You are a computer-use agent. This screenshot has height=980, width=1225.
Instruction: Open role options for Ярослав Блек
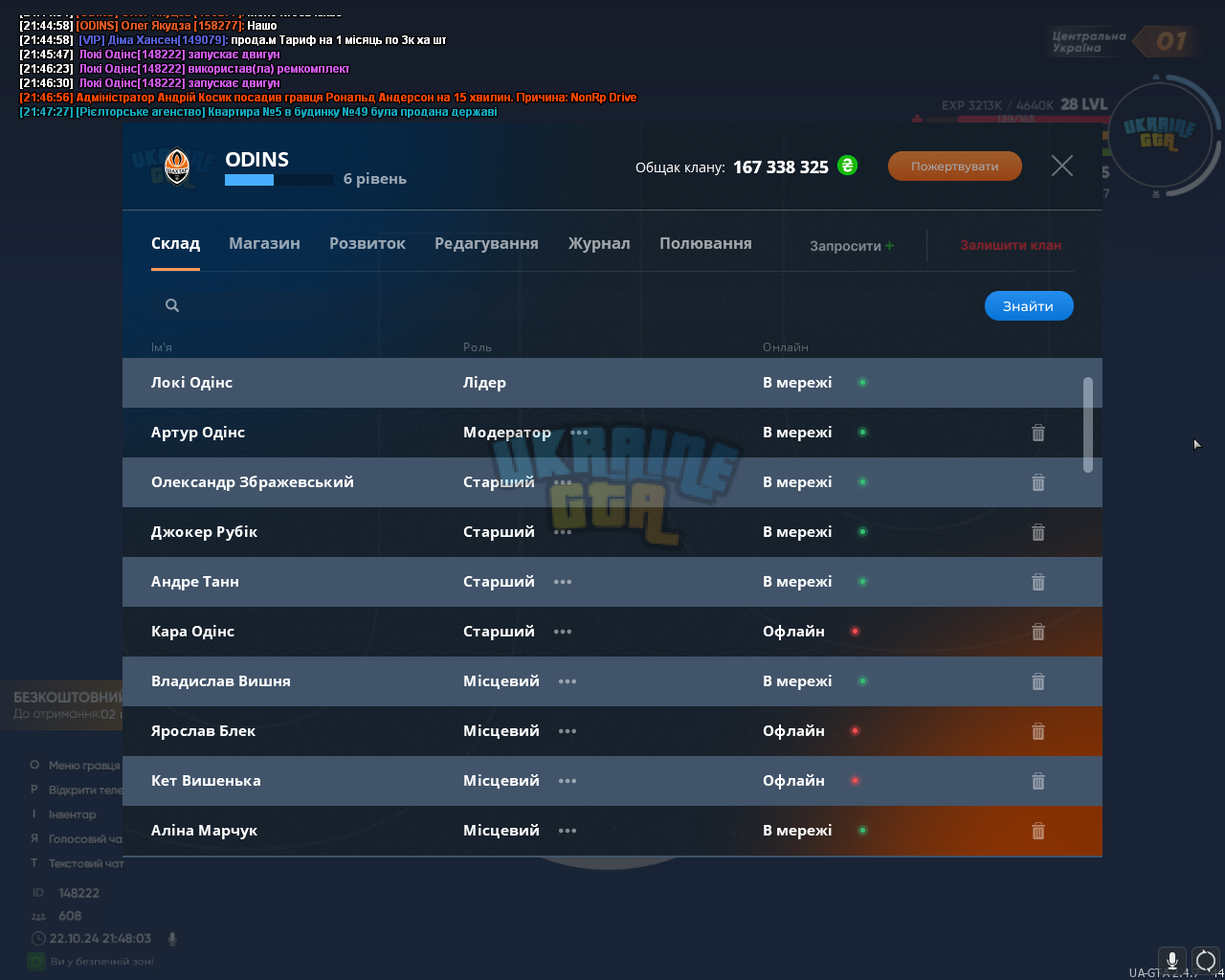click(x=568, y=731)
